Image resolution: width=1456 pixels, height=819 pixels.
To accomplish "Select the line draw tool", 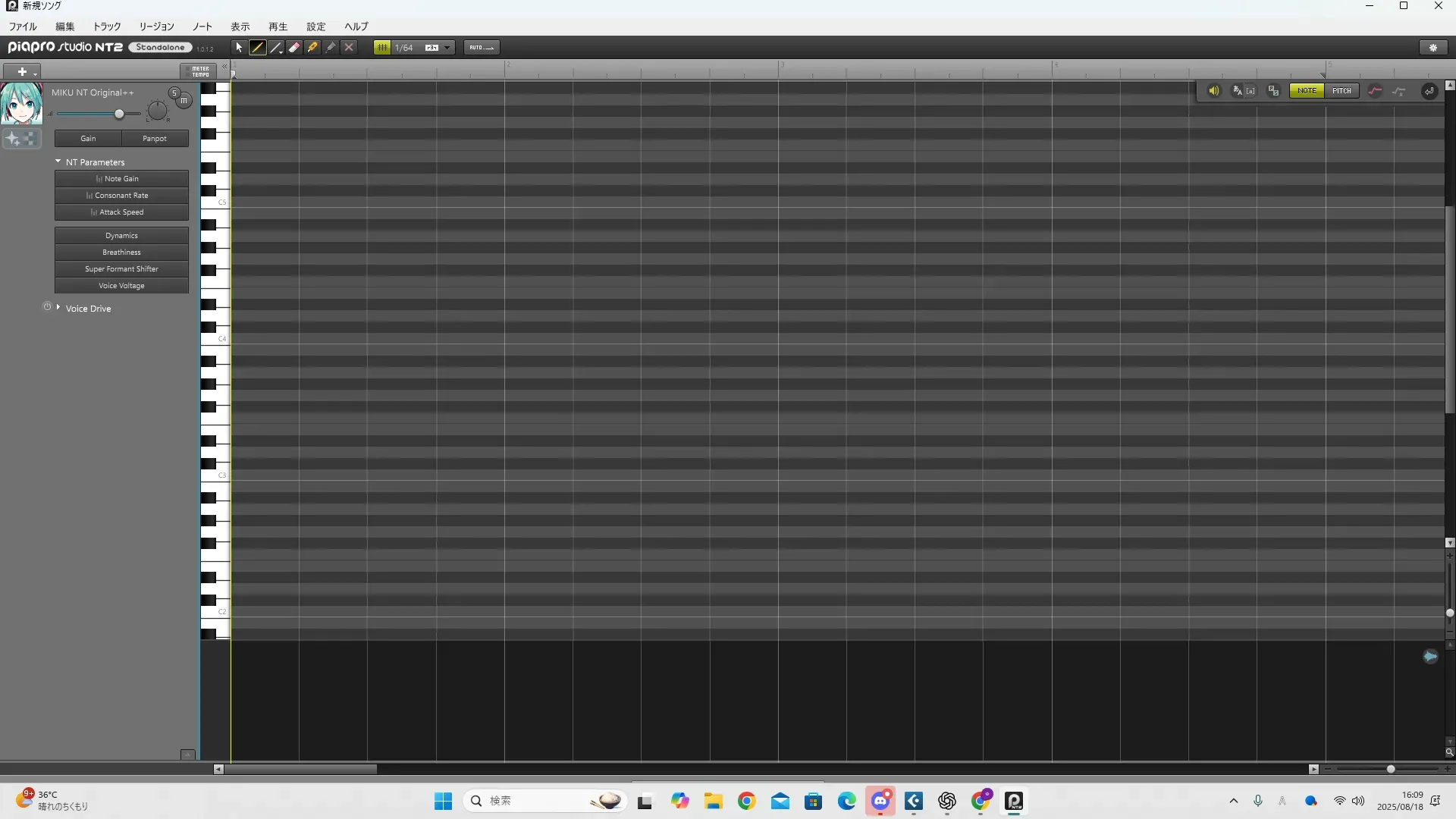I will tap(276, 48).
